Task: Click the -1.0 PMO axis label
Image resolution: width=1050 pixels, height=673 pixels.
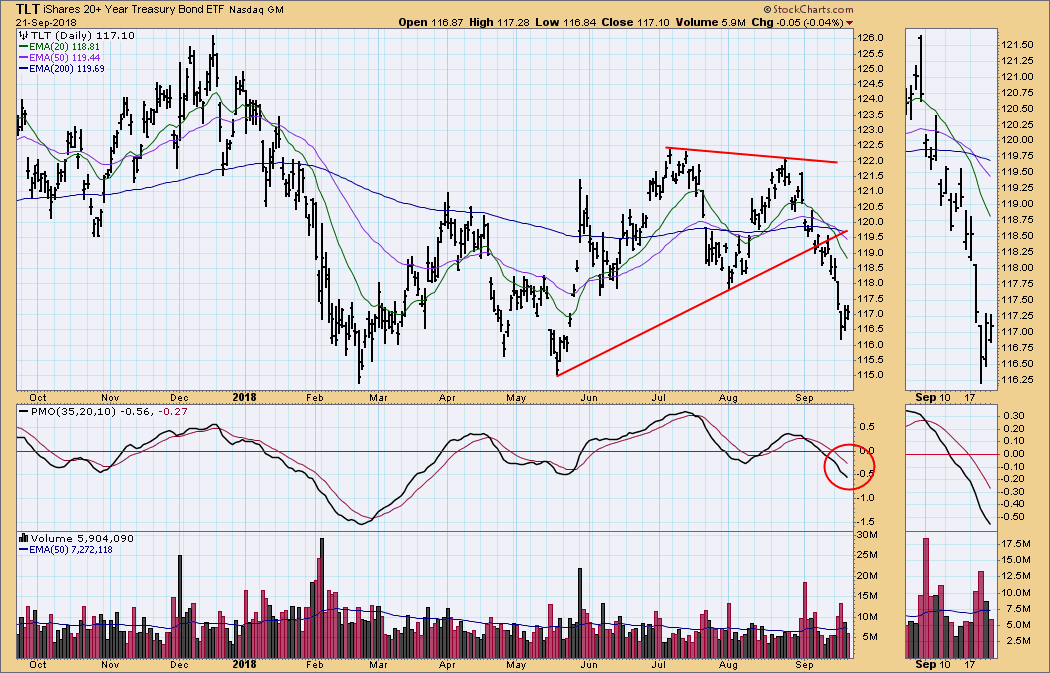Action: (868, 498)
